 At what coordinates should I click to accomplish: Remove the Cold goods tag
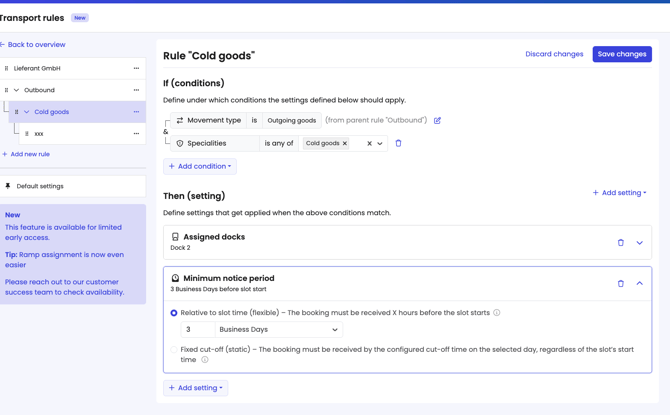tap(345, 144)
